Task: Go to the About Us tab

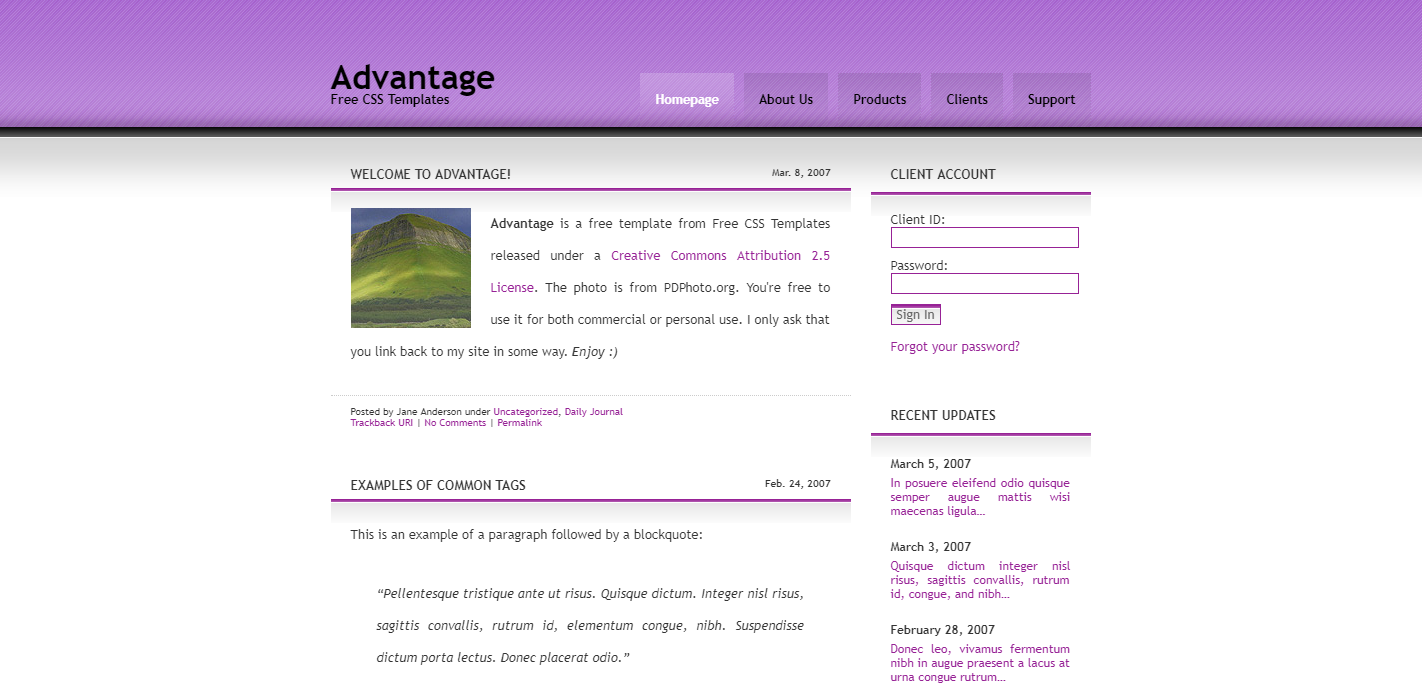Action: 785,99
